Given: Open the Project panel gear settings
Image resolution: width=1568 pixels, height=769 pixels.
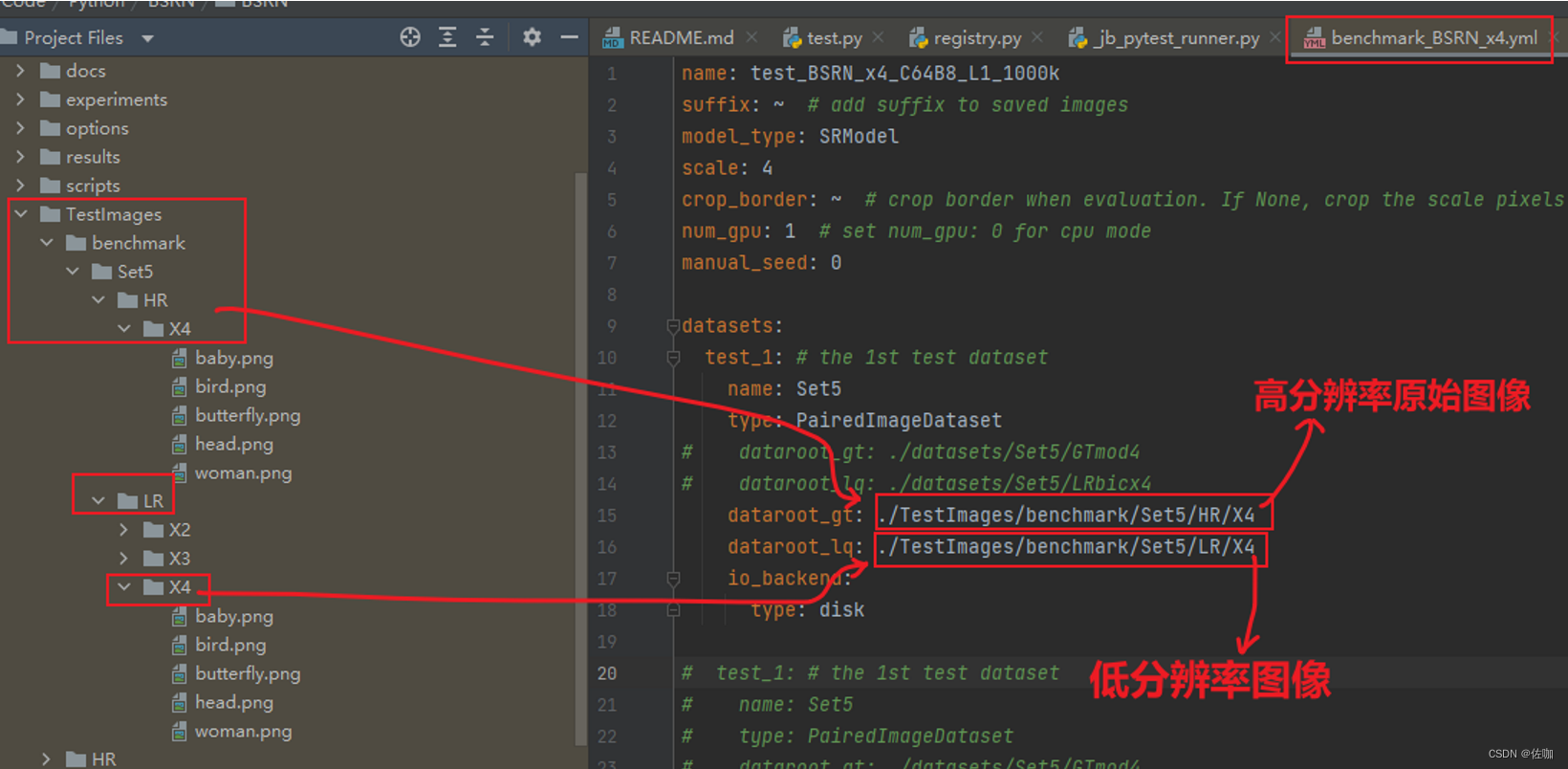Looking at the screenshot, I should 532,37.
